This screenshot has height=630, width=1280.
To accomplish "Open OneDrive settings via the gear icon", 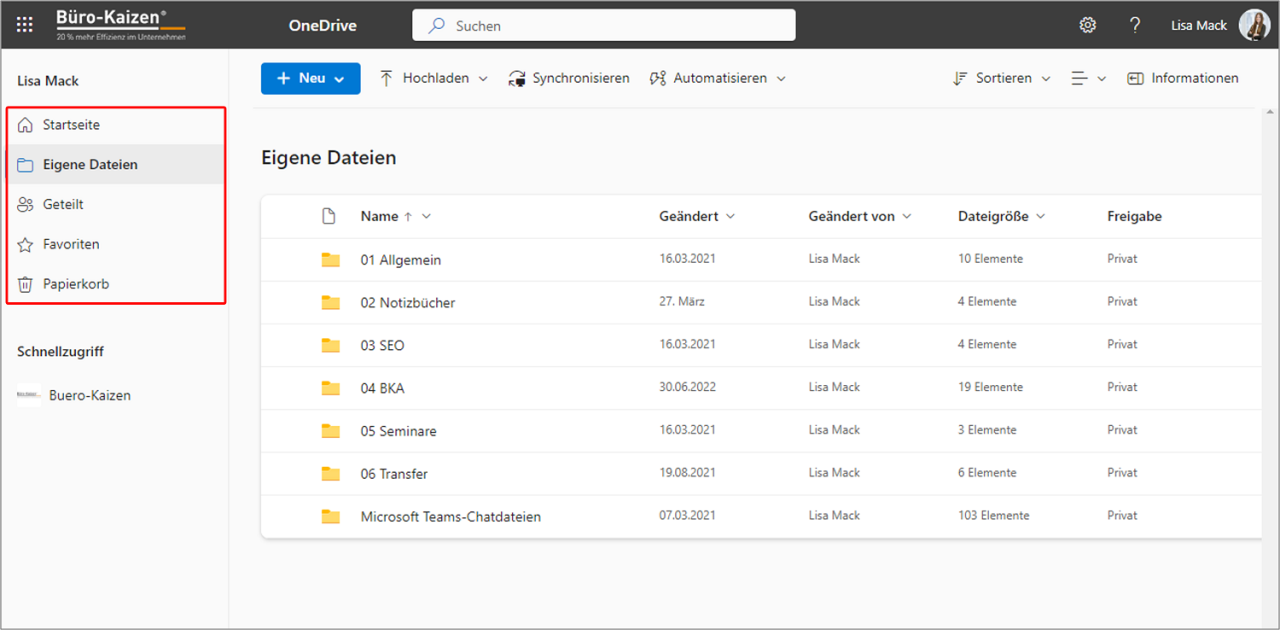I will click(x=1087, y=24).
